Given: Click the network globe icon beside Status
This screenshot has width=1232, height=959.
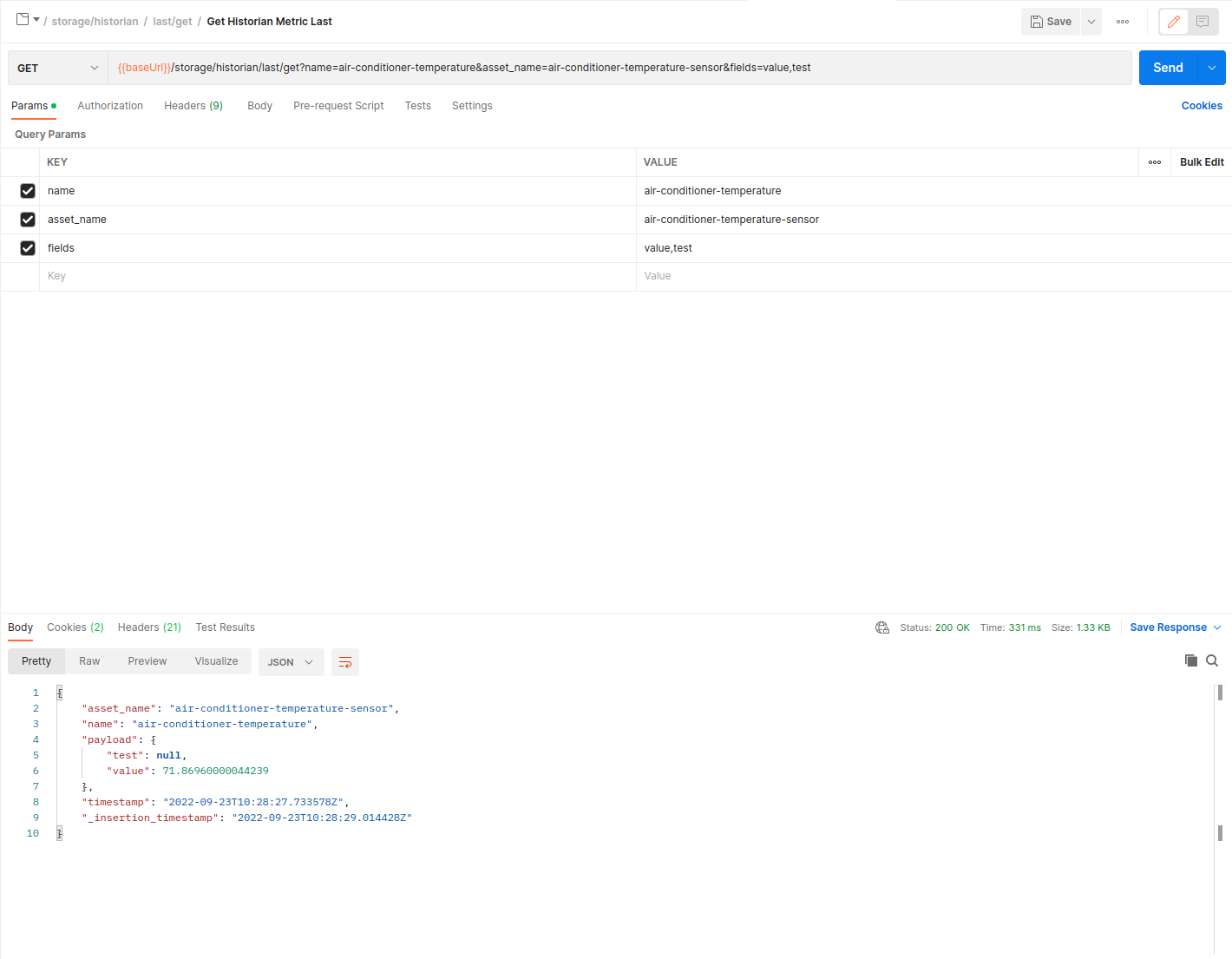Looking at the screenshot, I should 882,627.
